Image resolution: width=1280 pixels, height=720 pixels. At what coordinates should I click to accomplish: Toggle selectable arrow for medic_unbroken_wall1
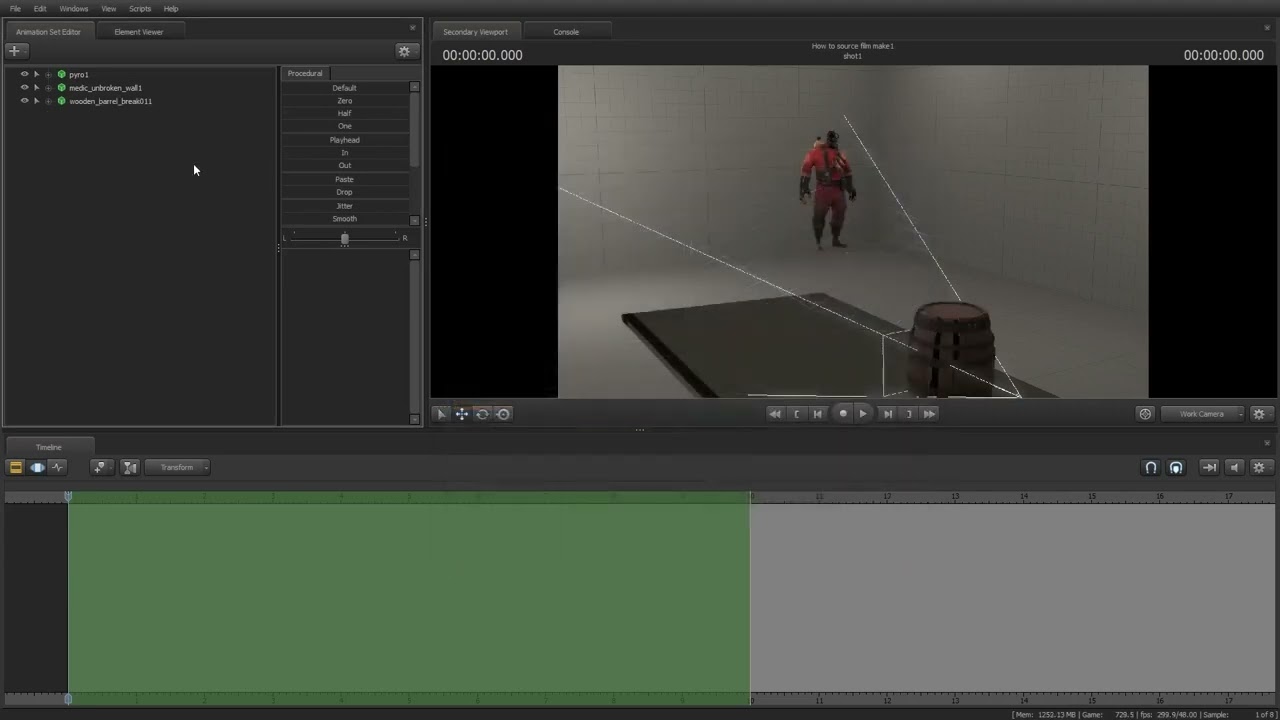[x=37, y=88]
